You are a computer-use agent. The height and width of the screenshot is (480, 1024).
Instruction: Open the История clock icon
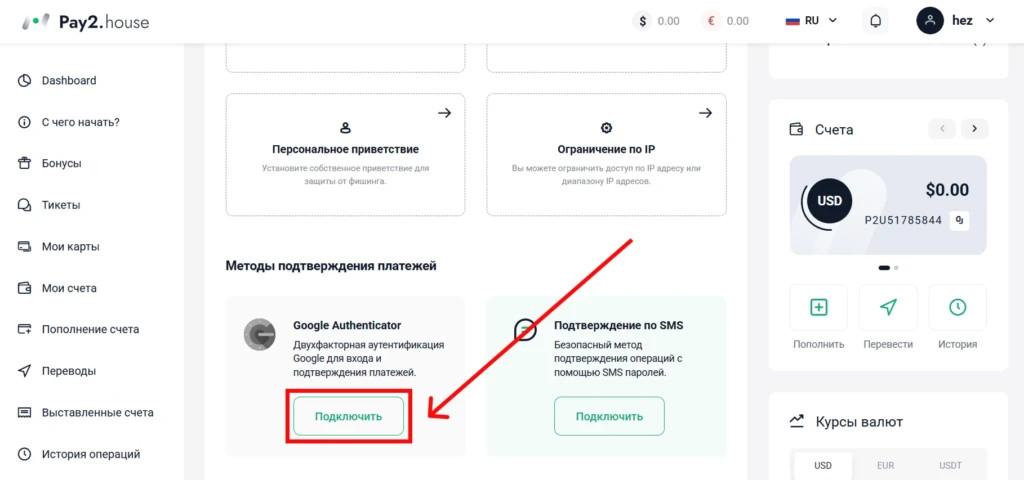tap(957, 308)
